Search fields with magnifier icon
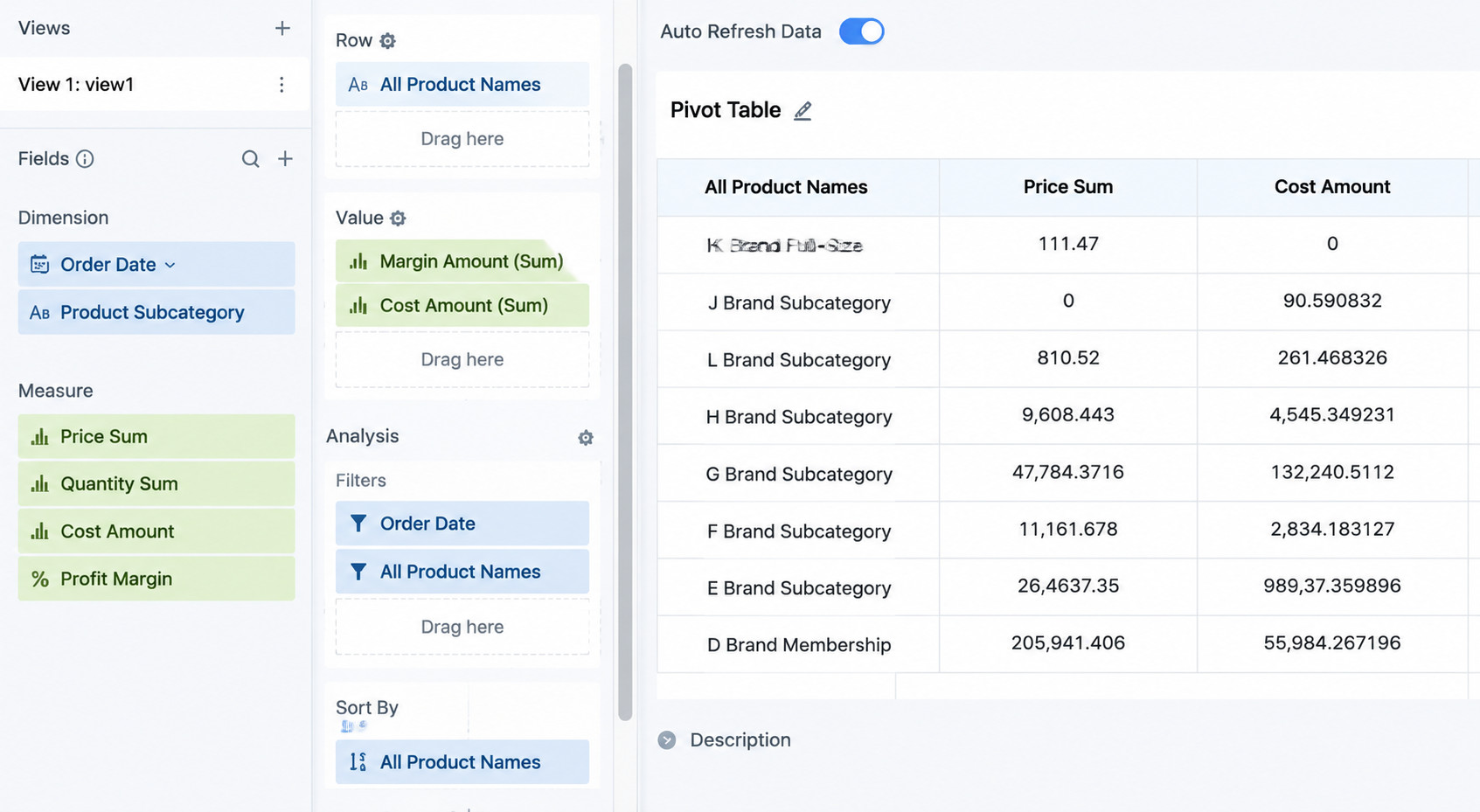 tap(250, 159)
